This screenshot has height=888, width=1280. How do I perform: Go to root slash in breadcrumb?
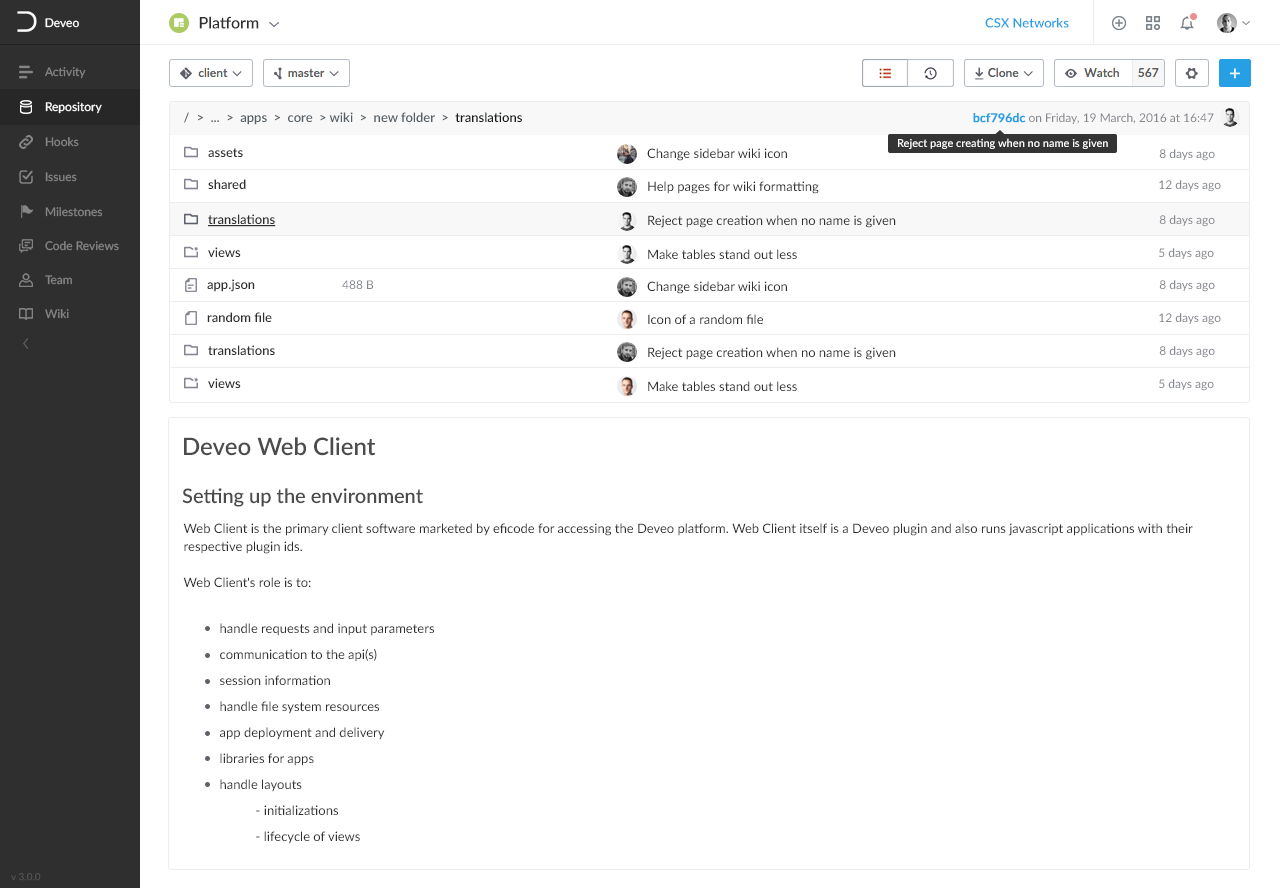[x=186, y=117]
